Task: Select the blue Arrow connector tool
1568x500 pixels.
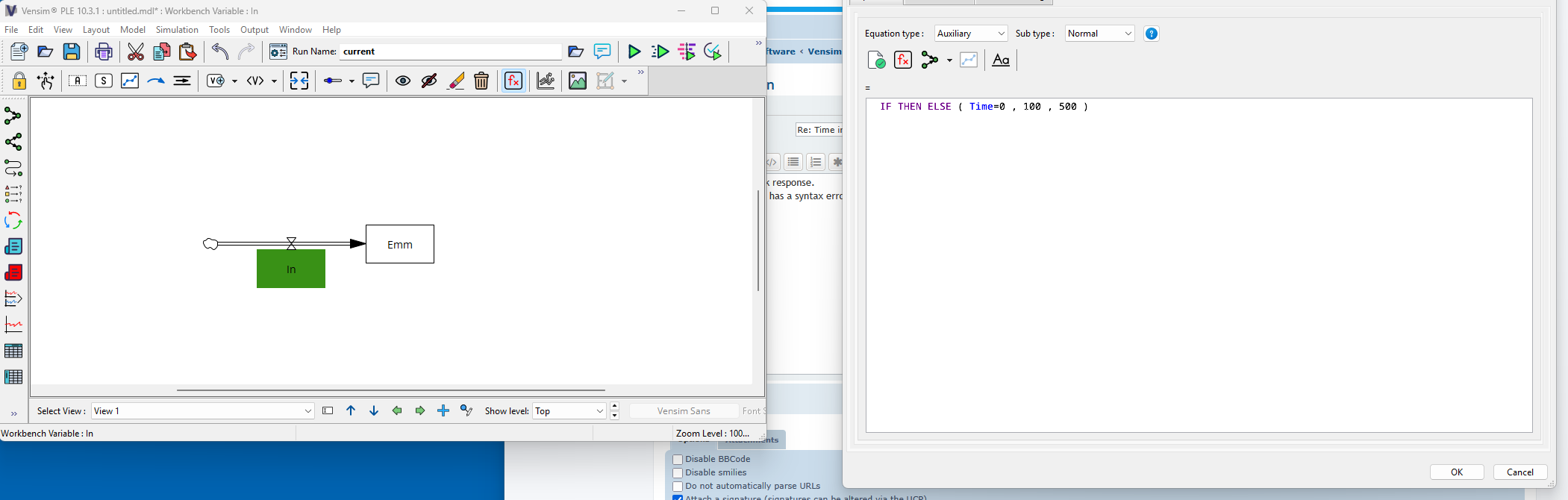Action: 156,81
